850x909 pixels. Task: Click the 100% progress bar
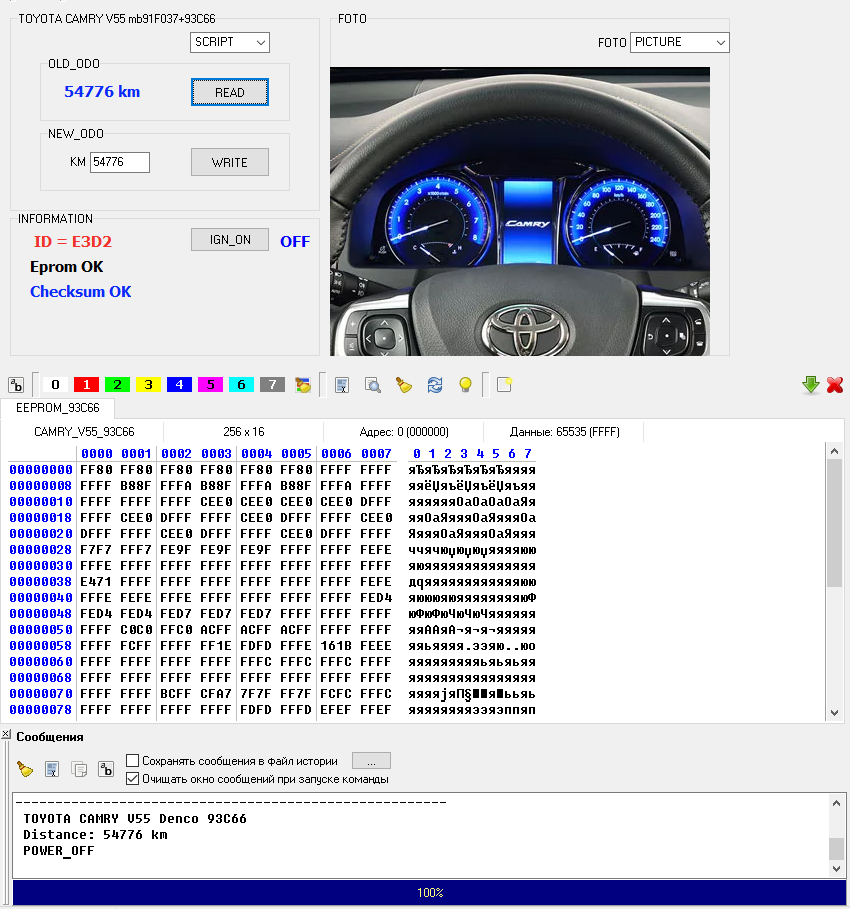(430, 892)
